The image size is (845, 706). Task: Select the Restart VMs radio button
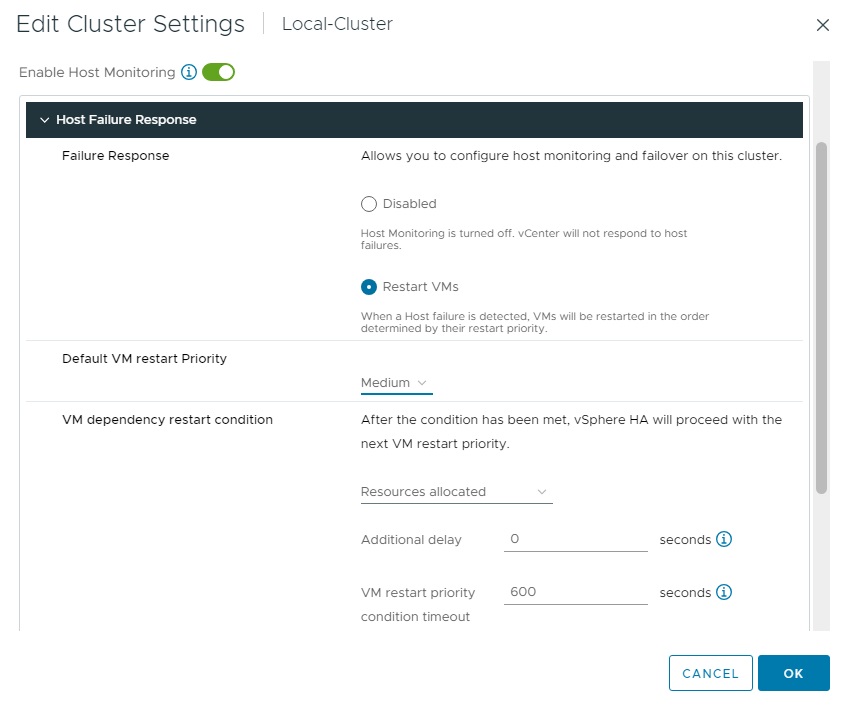(369, 287)
